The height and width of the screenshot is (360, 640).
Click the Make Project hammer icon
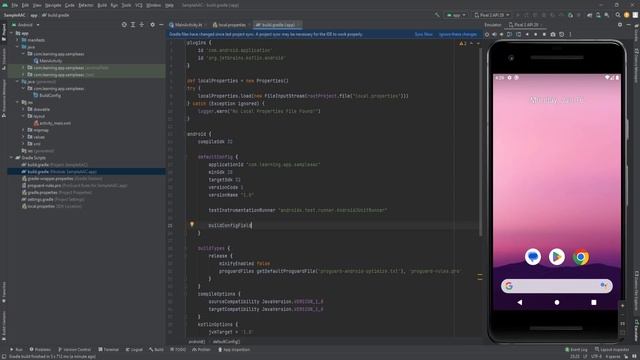click(437, 15)
